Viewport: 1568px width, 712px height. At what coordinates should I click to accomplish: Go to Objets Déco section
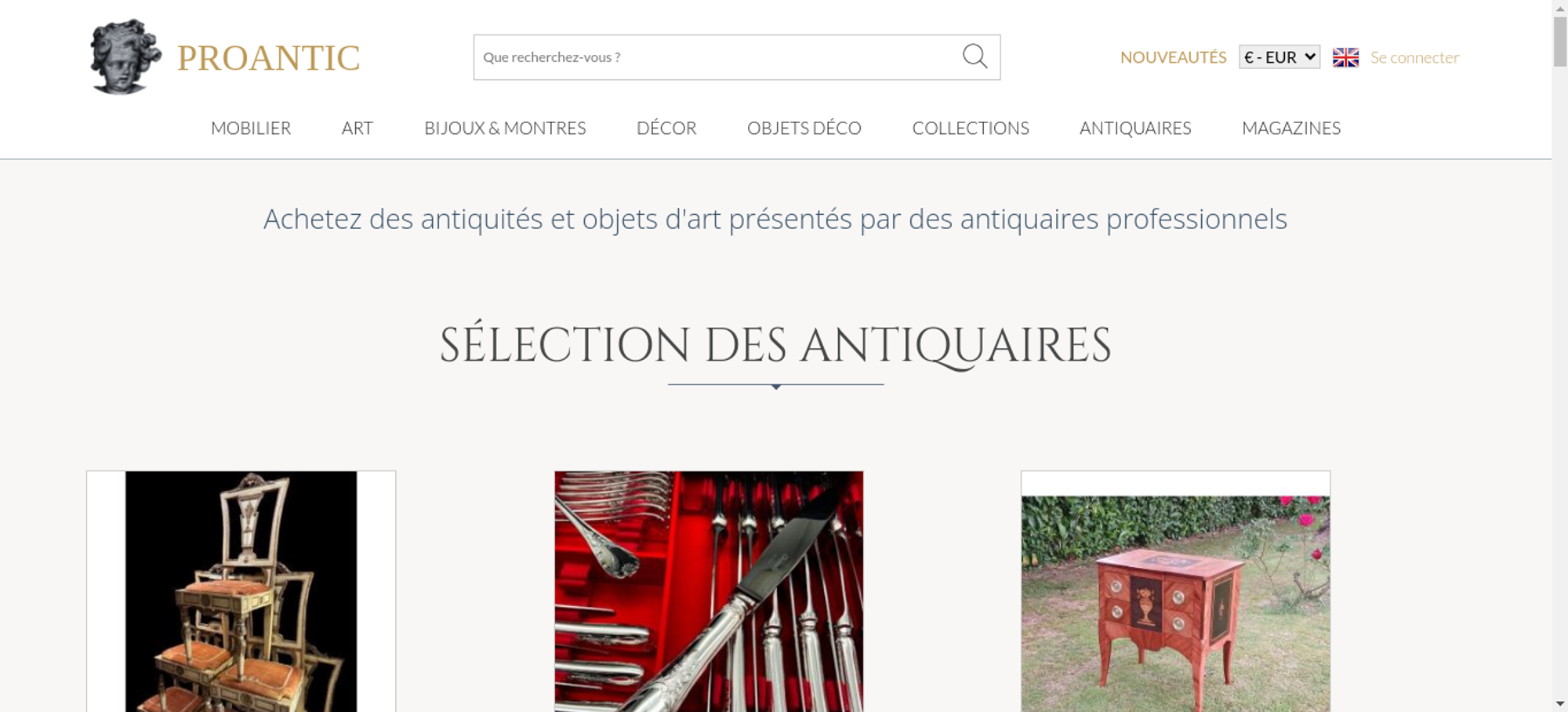[x=804, y=128]
